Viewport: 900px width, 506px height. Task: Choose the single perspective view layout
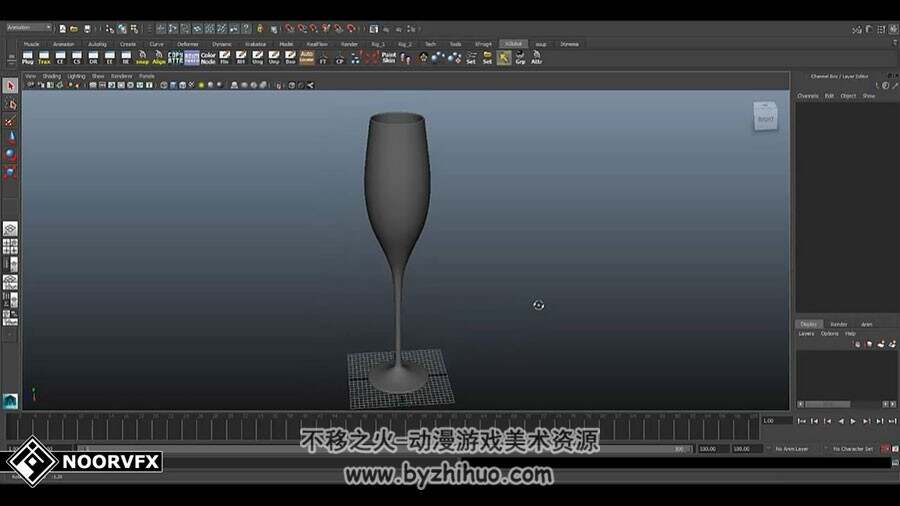tap(10, 229)
